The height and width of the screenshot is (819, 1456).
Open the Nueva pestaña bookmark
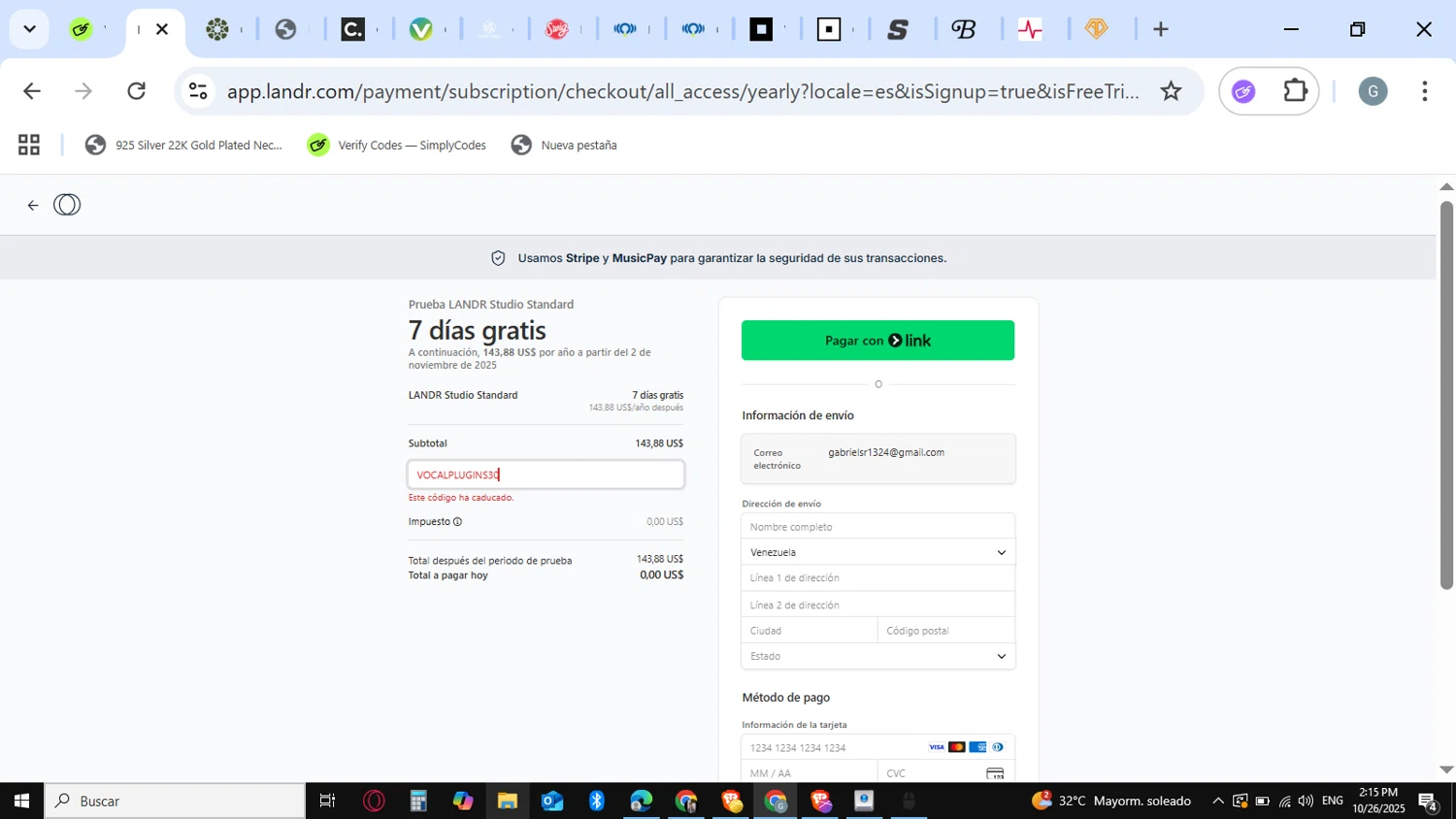(564, 146)
